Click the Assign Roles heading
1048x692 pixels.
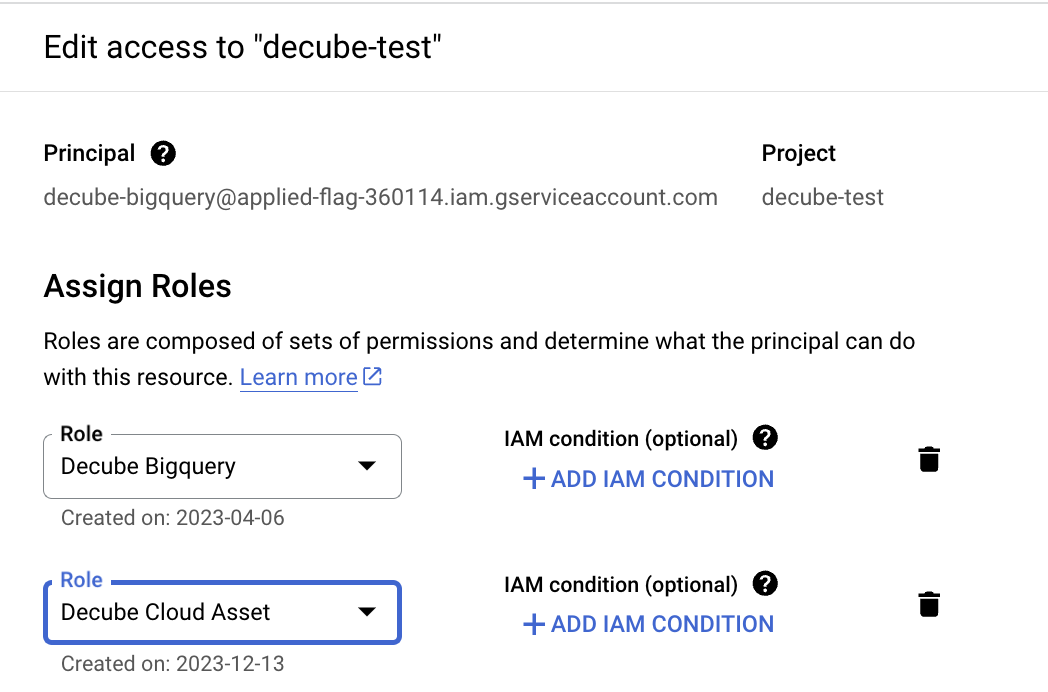pyautogui.click(x=137, y=287)
